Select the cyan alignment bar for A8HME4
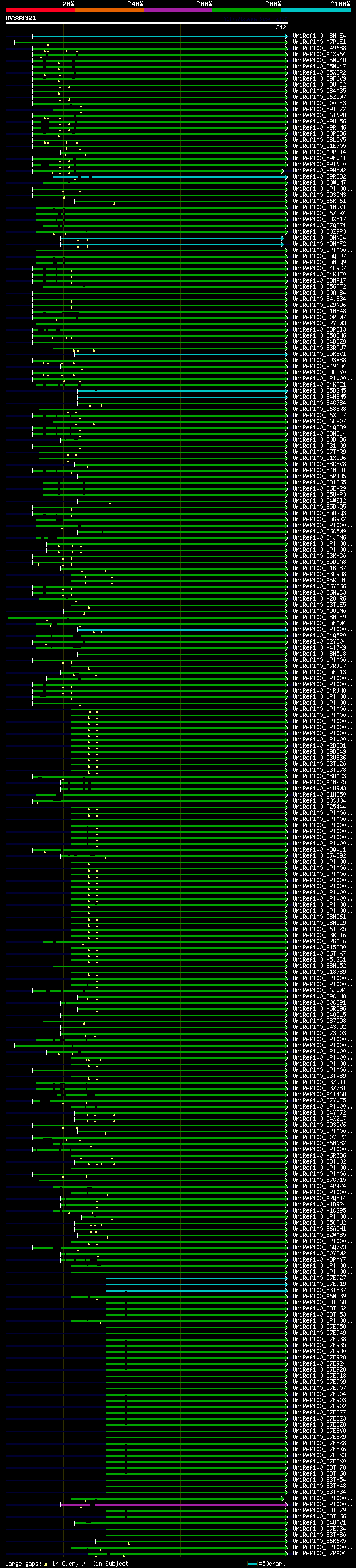Image resolution: width=356 pixels, height=1568 pixels. [160, 37]
